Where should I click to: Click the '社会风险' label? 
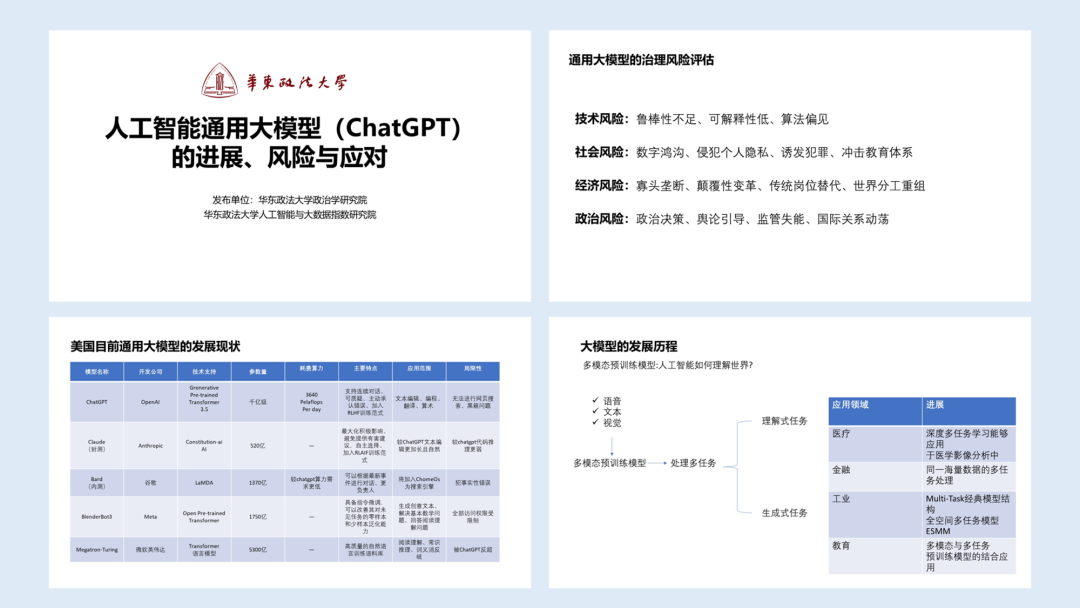[599, 152]
